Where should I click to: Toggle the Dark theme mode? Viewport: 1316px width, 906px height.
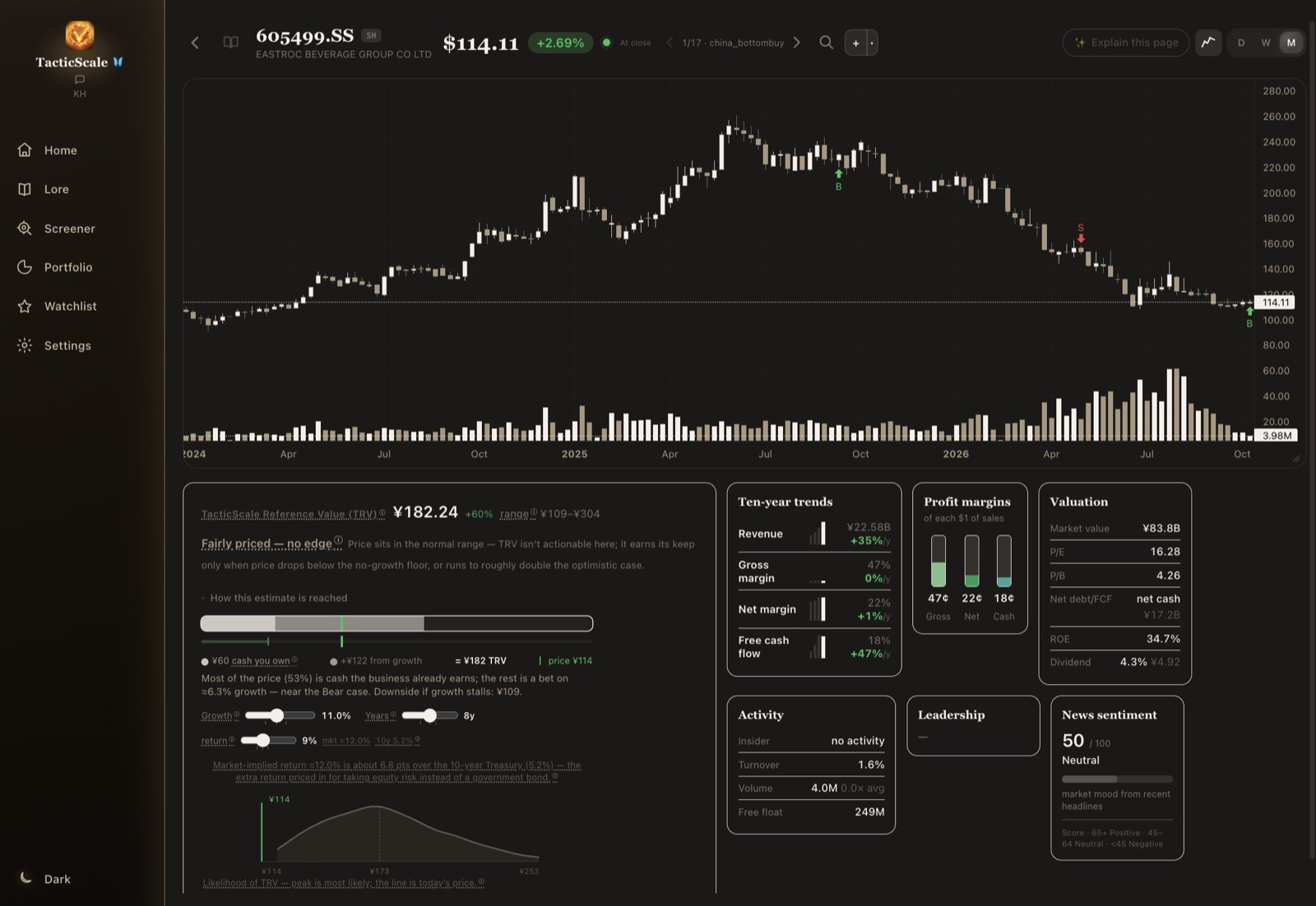pyautogui.click(x=45, y=879)
